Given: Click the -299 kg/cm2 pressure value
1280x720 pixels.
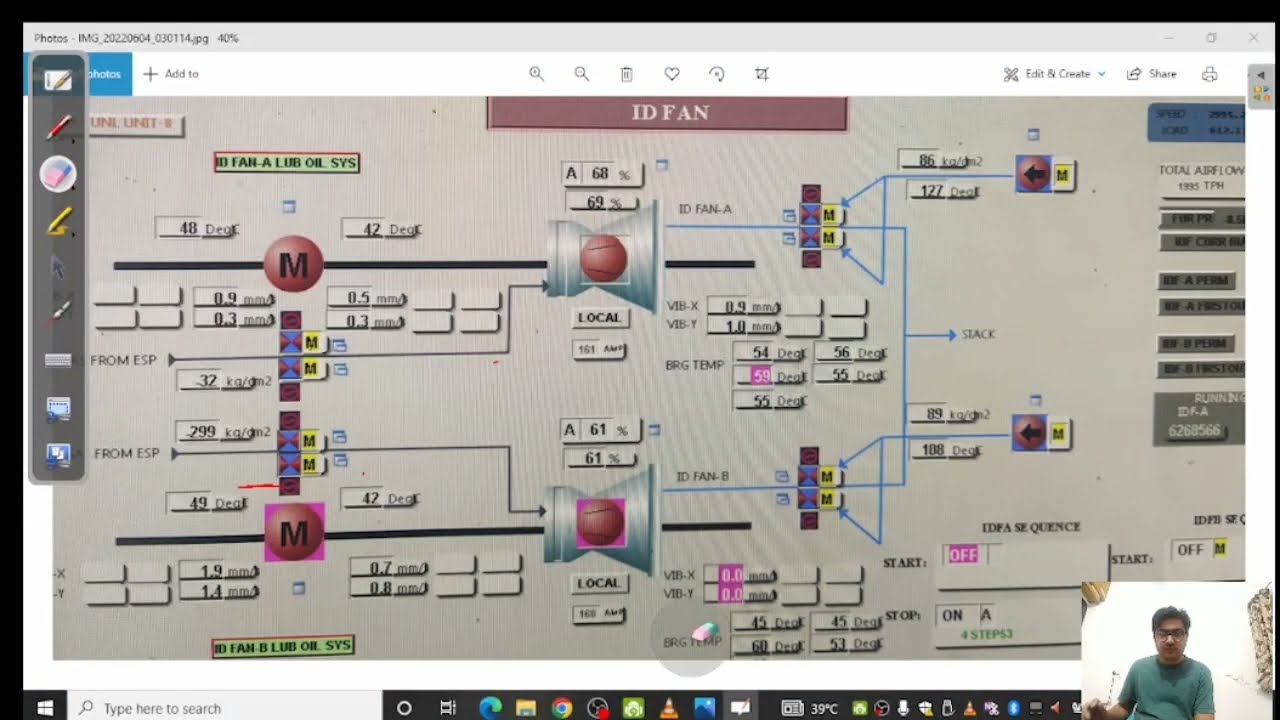Looking at the screenshot, I should pos(225,432).
